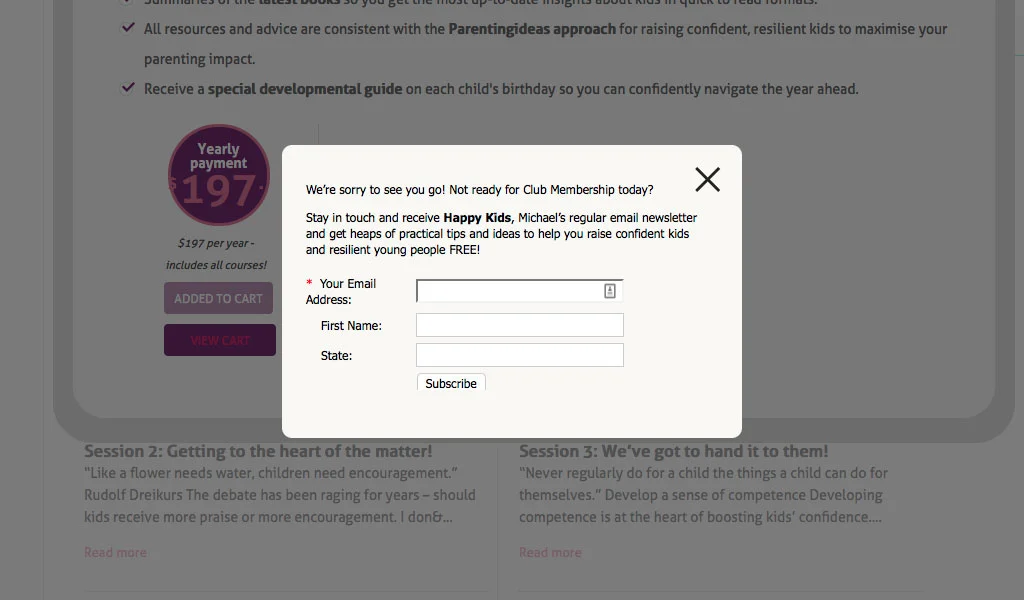This screenshot has height=600, width=1024.
Task: Click the Added to Cart button
Action: [218, 298]
